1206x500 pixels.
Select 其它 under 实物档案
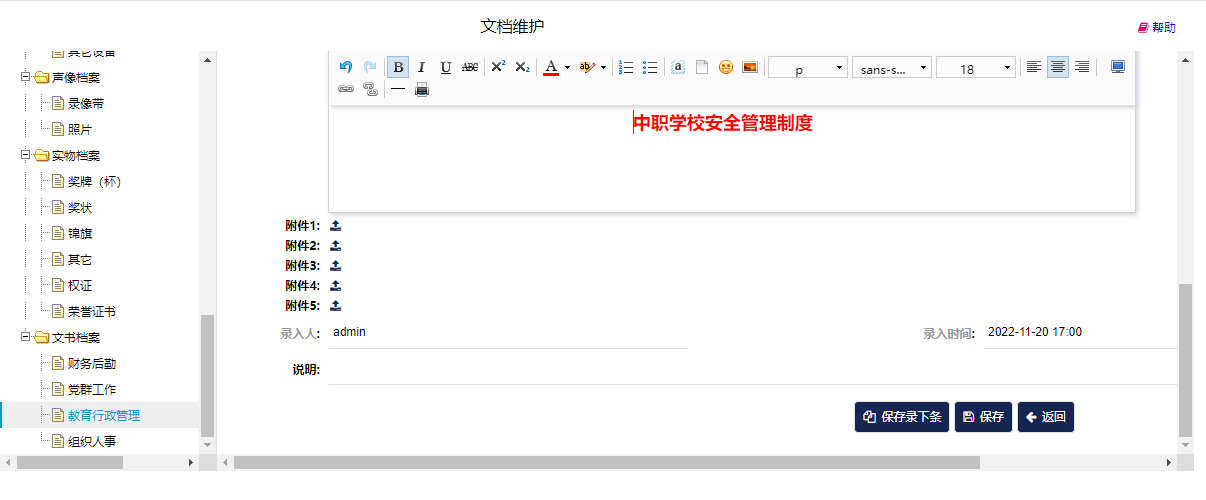80,259
